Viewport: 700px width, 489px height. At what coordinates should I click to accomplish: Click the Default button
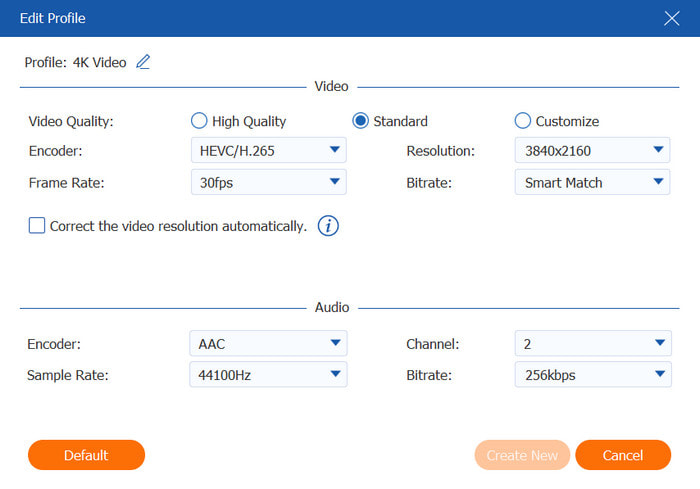point(86,455)
